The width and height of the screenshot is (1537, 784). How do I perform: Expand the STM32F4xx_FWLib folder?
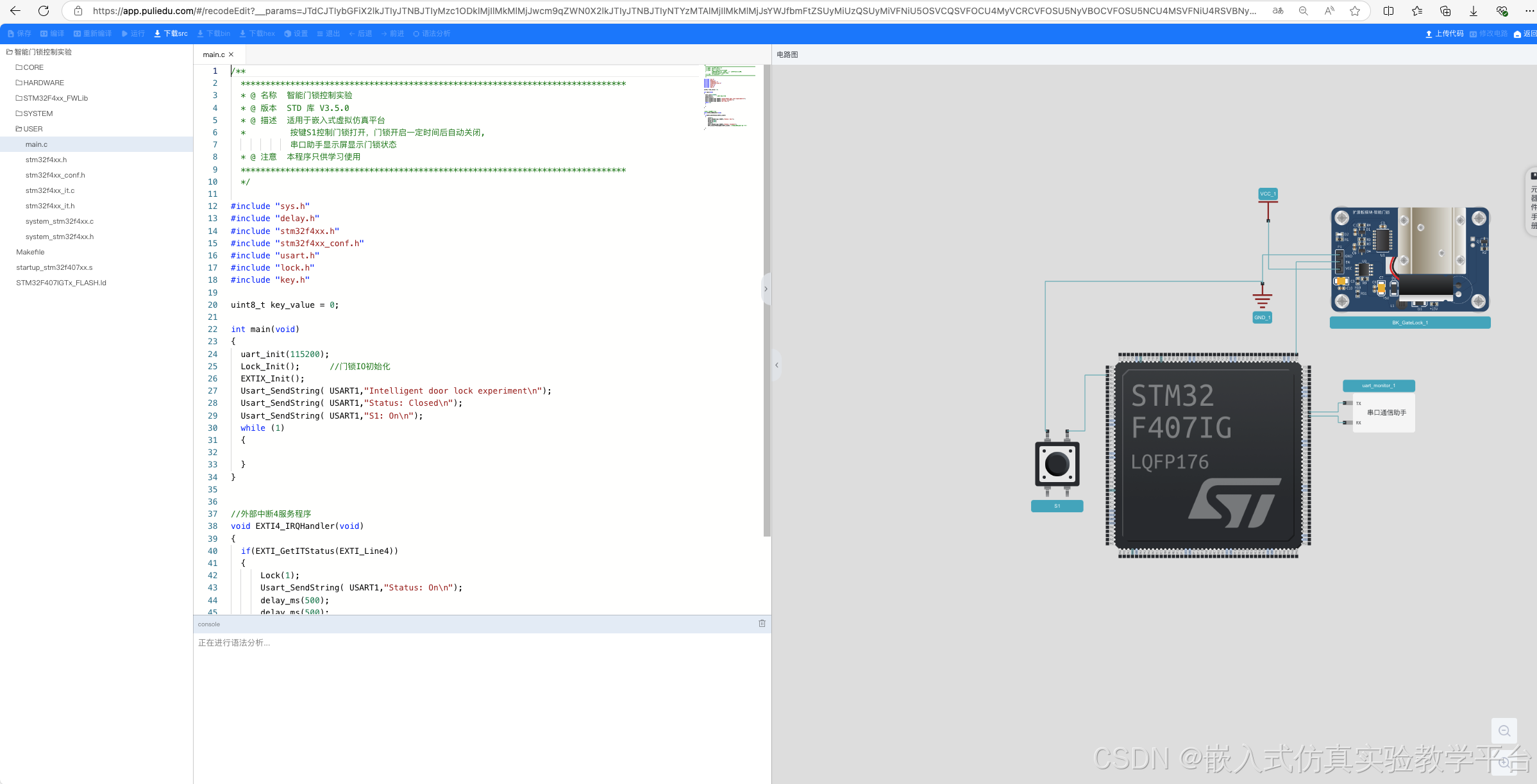coord(51,98)
